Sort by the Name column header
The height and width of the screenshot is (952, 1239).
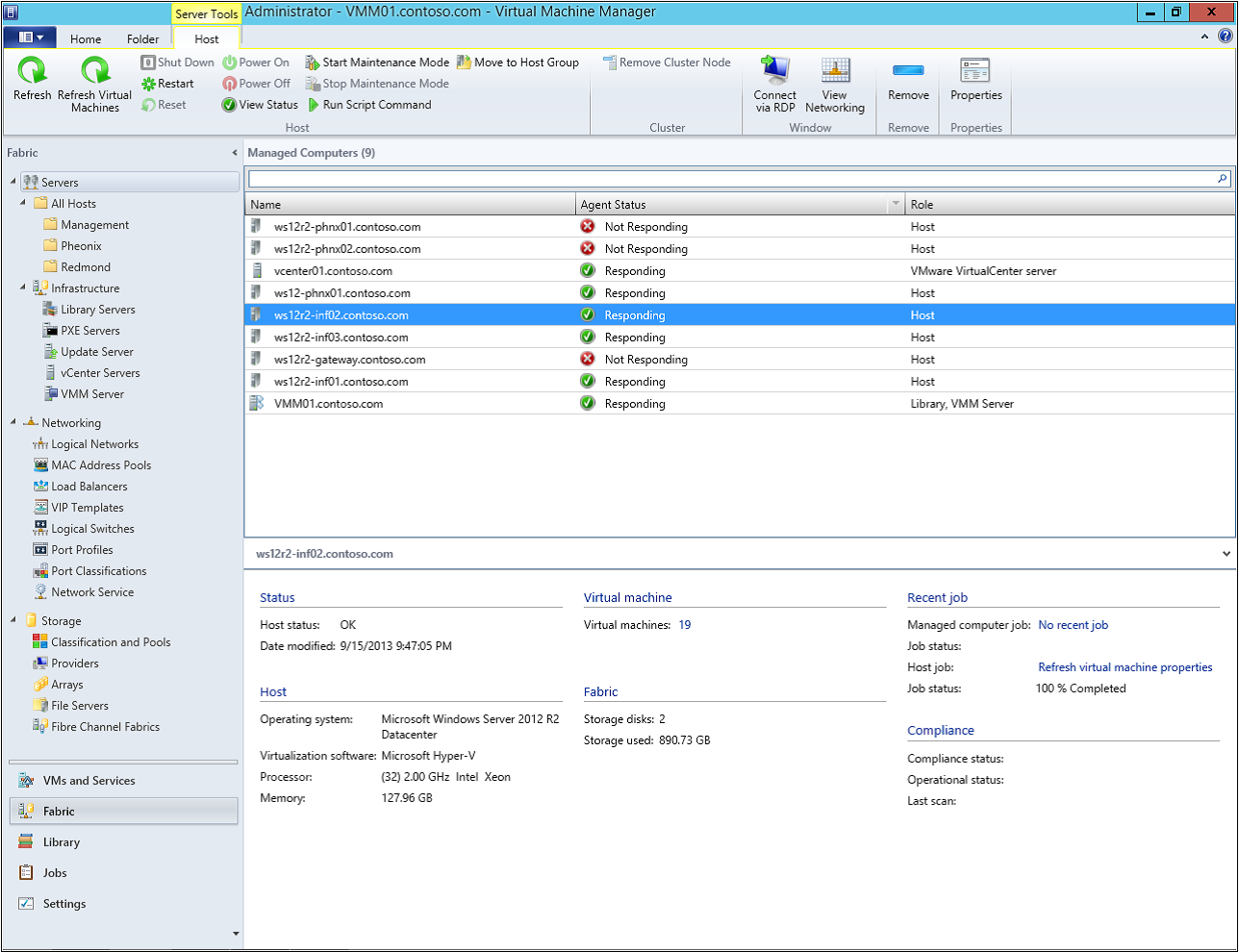(411, 205)
